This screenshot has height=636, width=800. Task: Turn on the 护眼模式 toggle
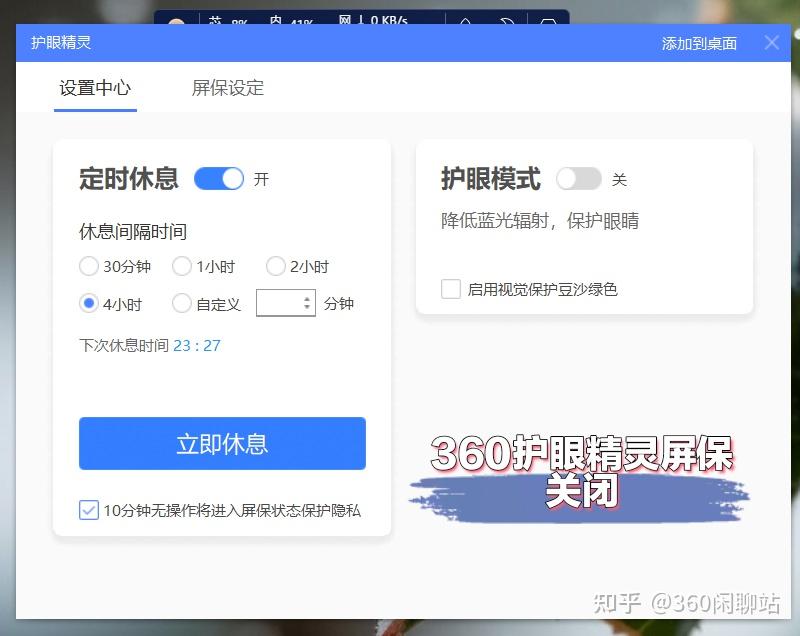(579, 179)
